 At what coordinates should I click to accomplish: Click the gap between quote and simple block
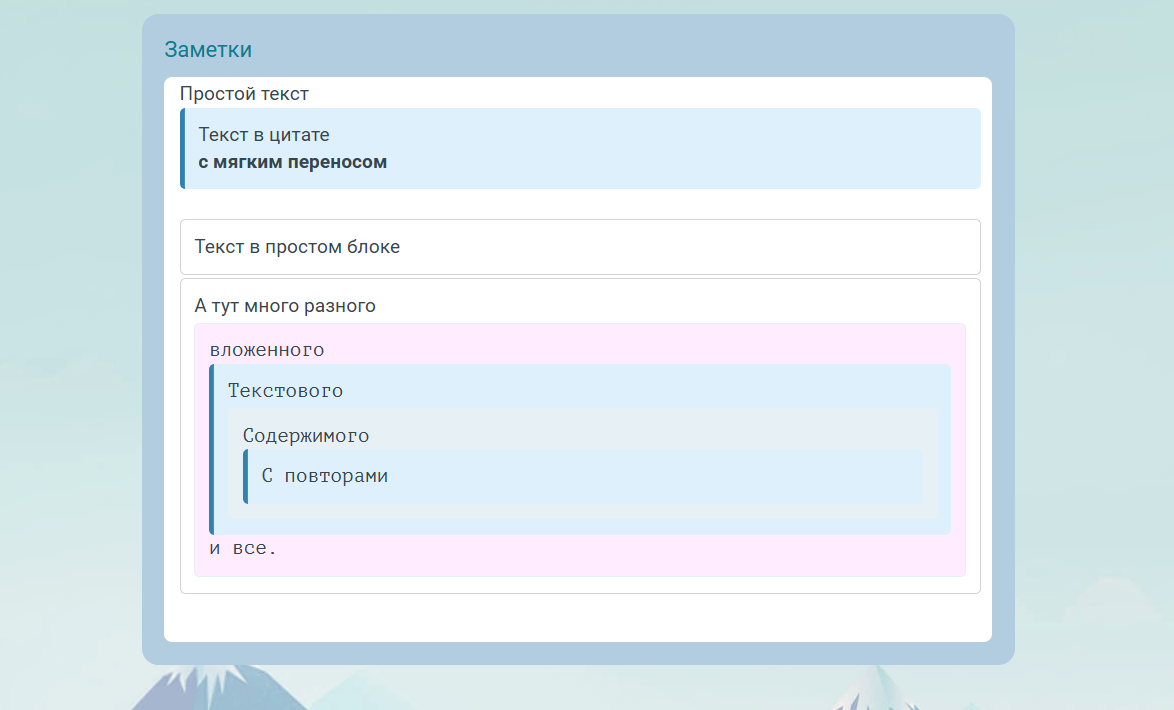[x=578, y=204]
